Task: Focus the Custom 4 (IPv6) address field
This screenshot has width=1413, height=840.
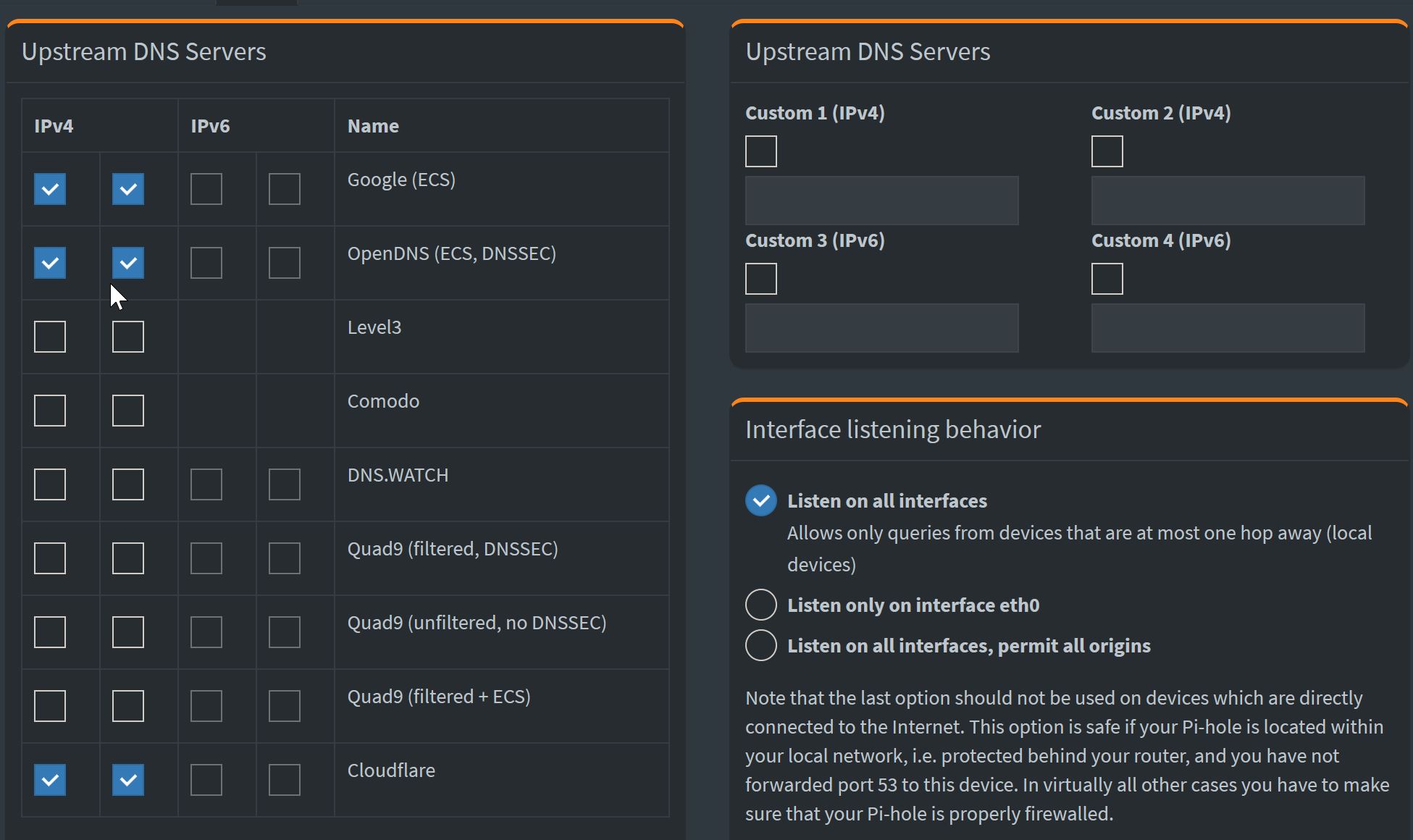Action: click(1228, 328)
